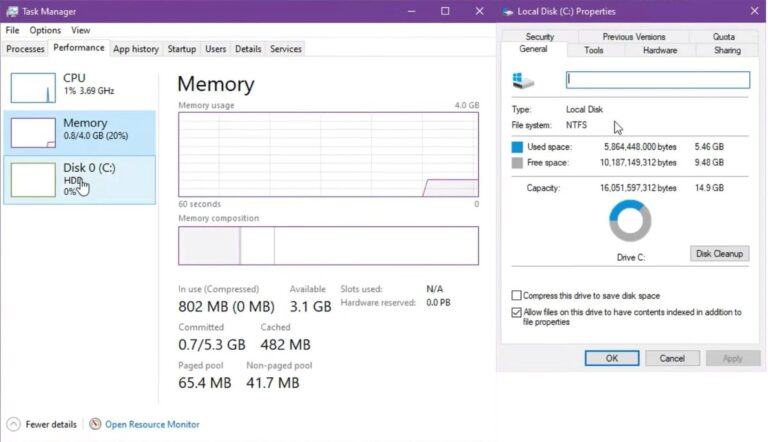This screenshot has width=768, height=442.
Task: Click the blue Used space color swatch
Action: click(x=517, y=147)
